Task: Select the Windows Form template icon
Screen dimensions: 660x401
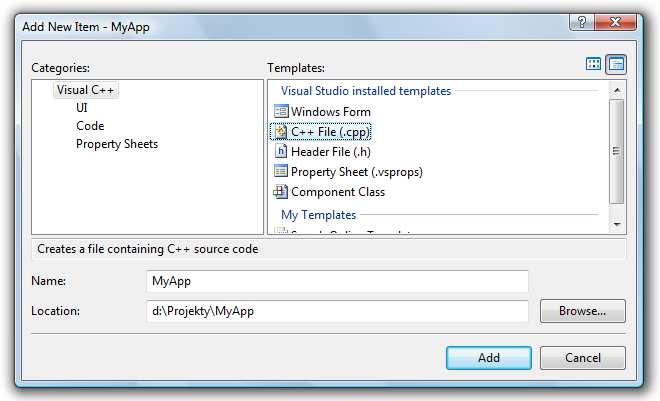Action: (281, 112)
